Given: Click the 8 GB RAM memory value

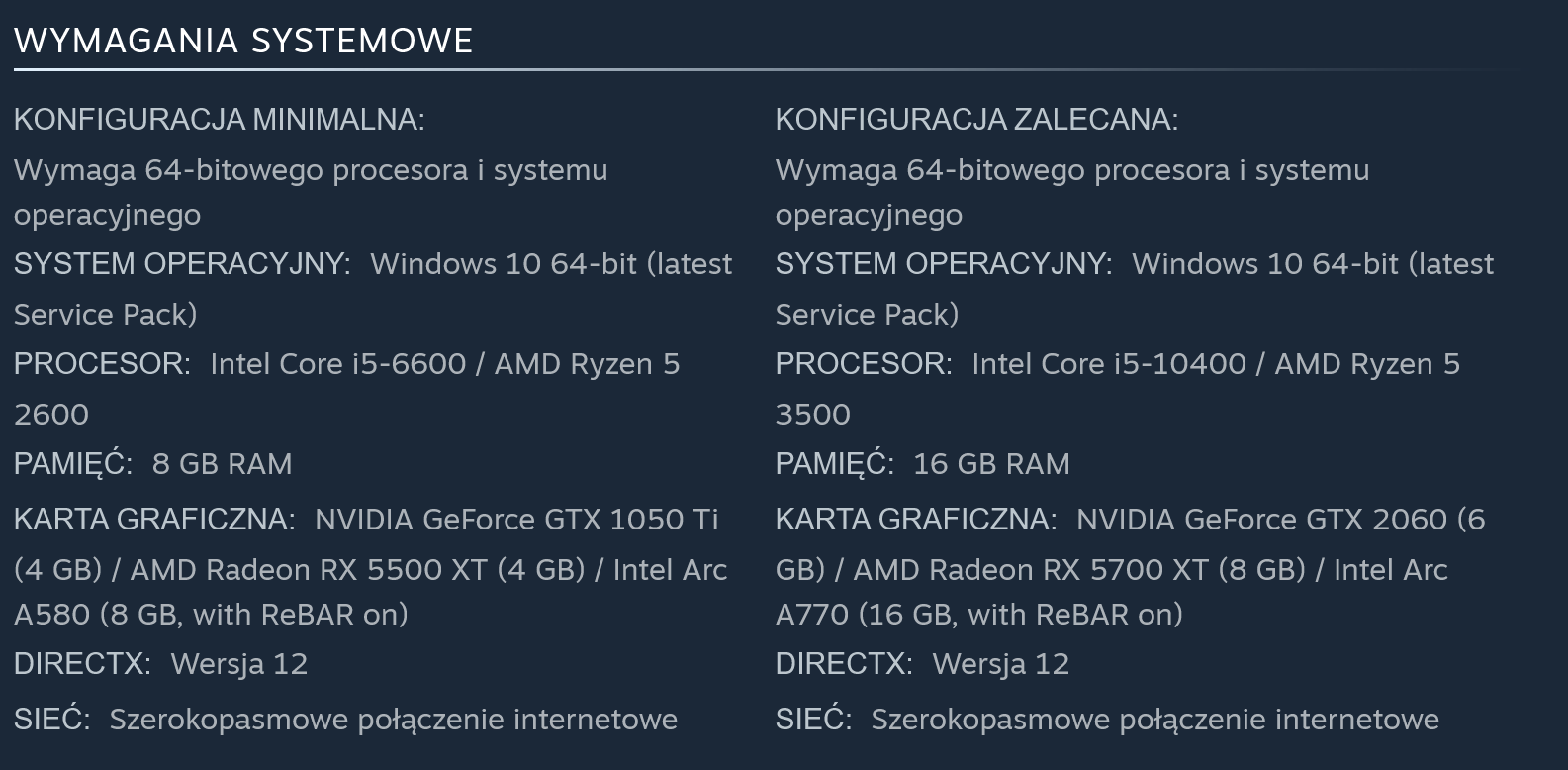Looking at the screenshot, I should coord(222,464).
